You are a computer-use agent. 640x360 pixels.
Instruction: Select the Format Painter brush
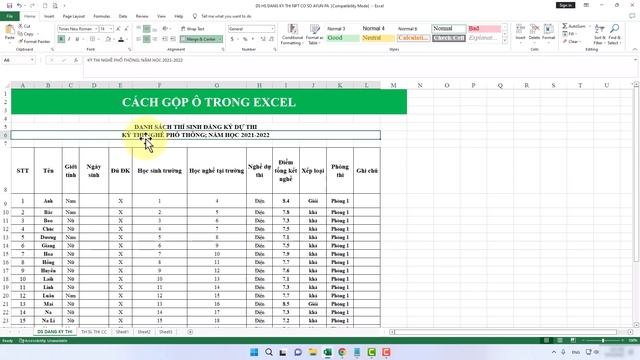coord(34,41)
